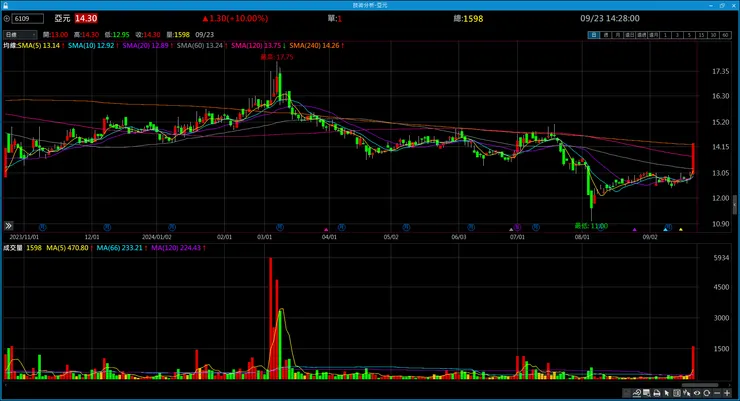
Task: Click the 最高 17.75 high price annotation
Action: [x=277, y=57]
